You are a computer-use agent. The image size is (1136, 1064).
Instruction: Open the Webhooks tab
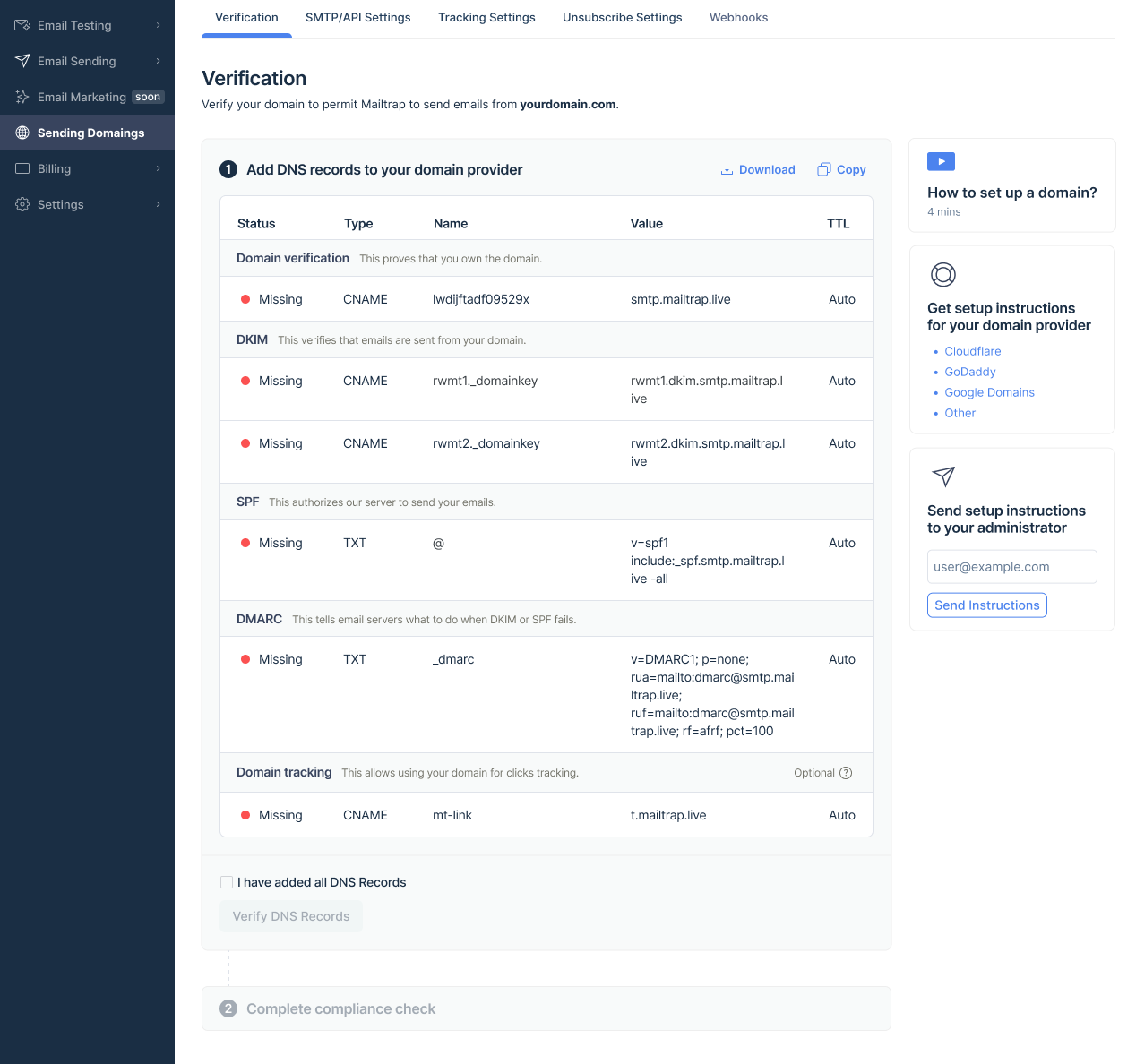click(x=739, y=18)
